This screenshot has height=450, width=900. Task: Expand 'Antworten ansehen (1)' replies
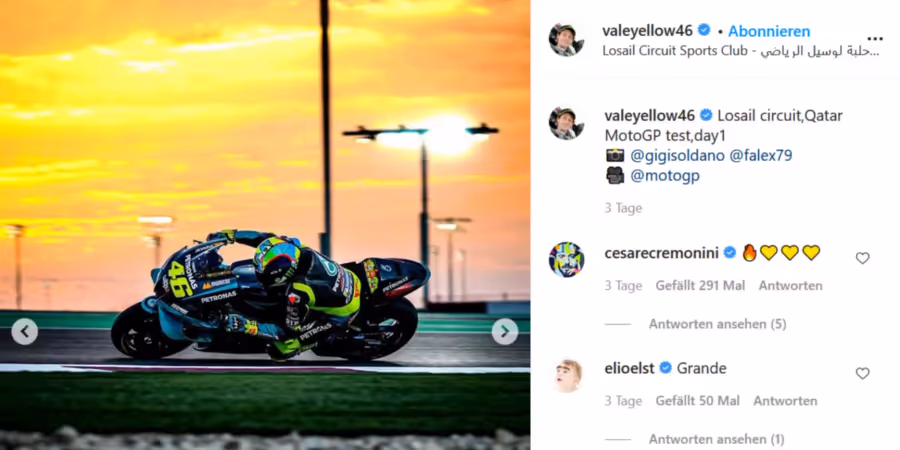point(716,440)
